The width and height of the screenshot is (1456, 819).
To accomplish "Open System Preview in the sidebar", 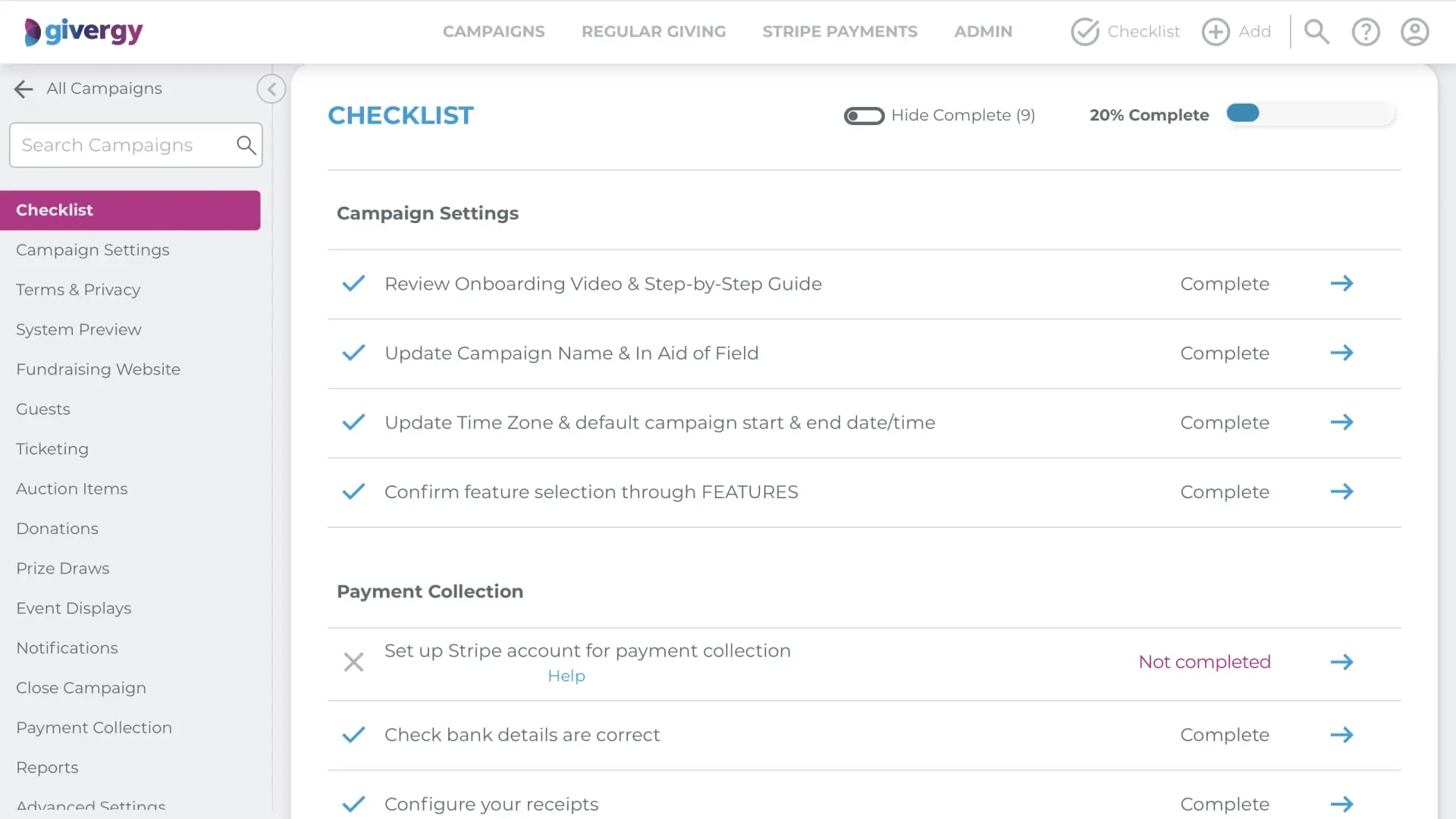I will 79,330.
